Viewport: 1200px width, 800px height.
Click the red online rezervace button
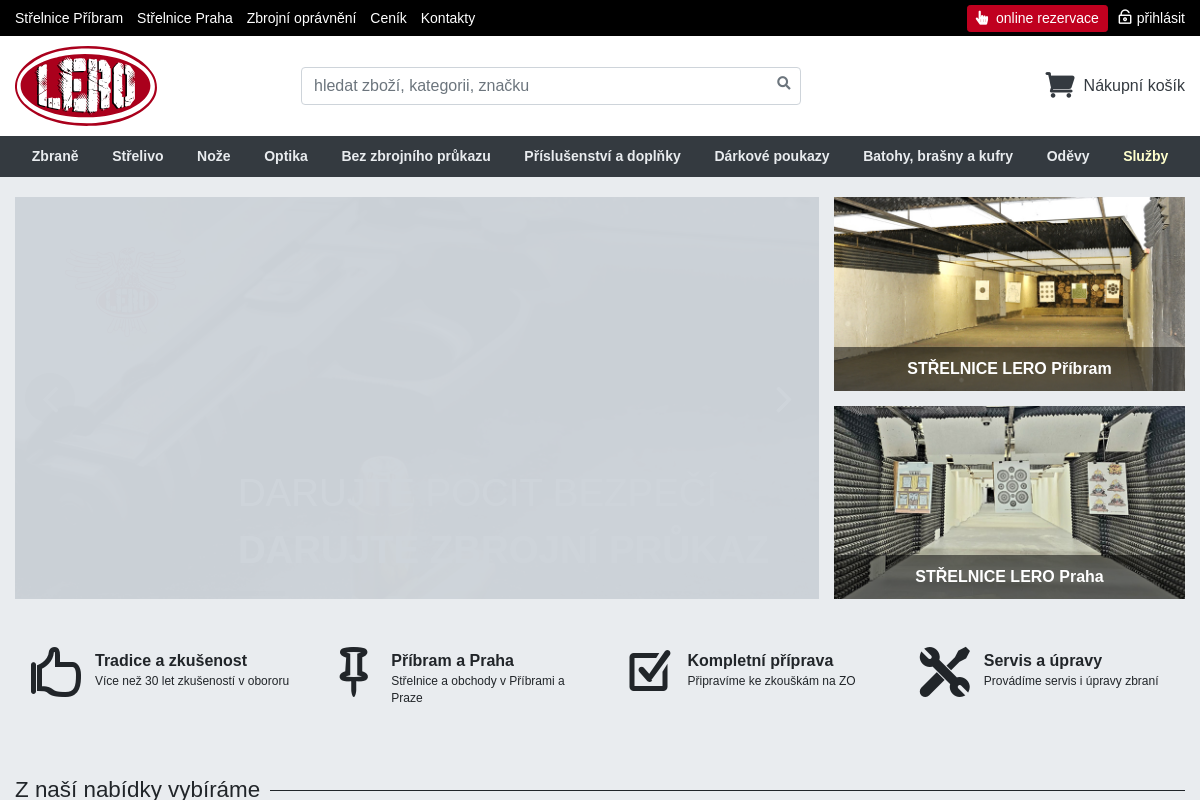tap(1037, 18)
